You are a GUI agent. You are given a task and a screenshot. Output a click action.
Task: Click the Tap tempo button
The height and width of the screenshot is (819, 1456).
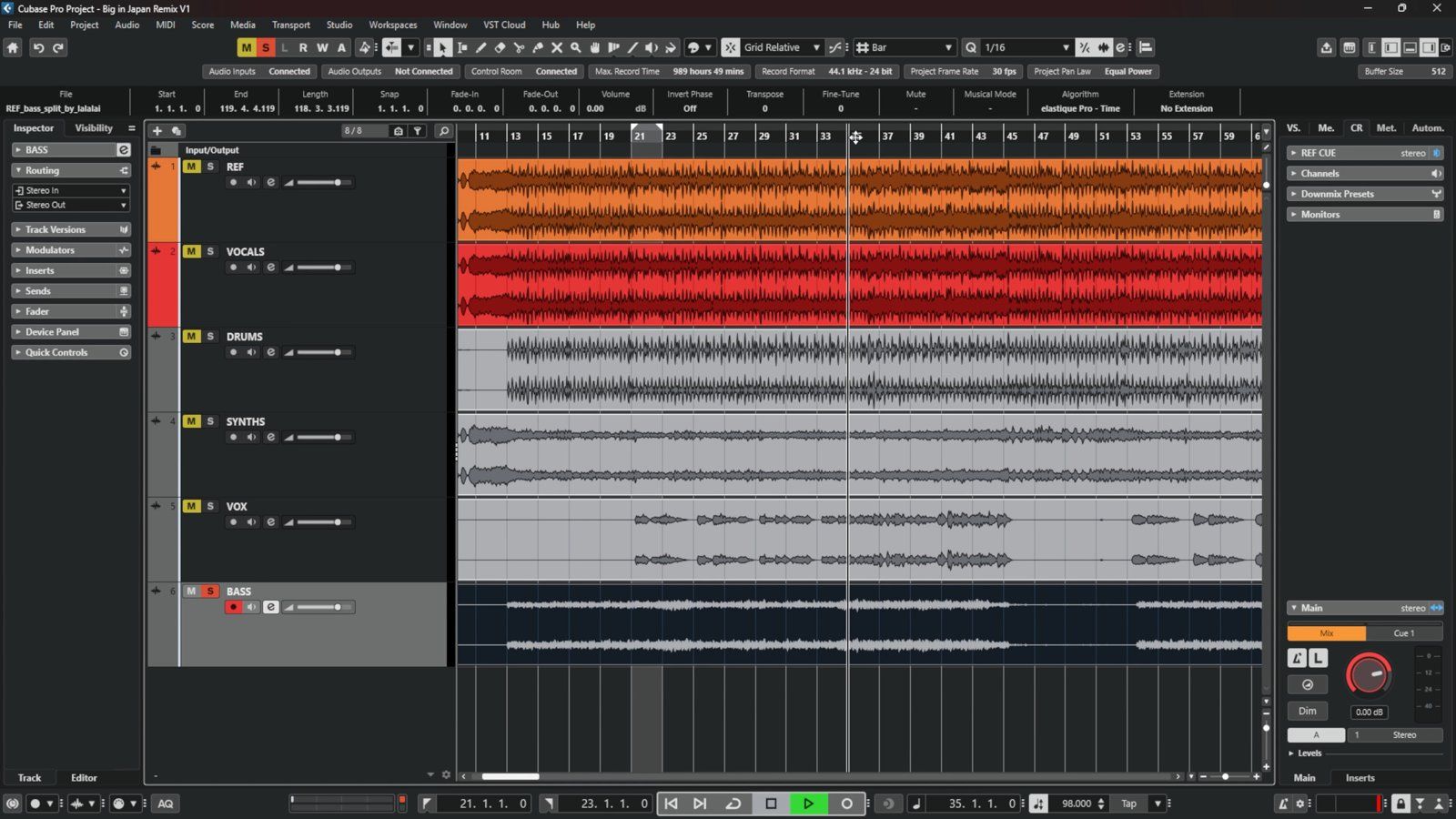point(1129,804)
